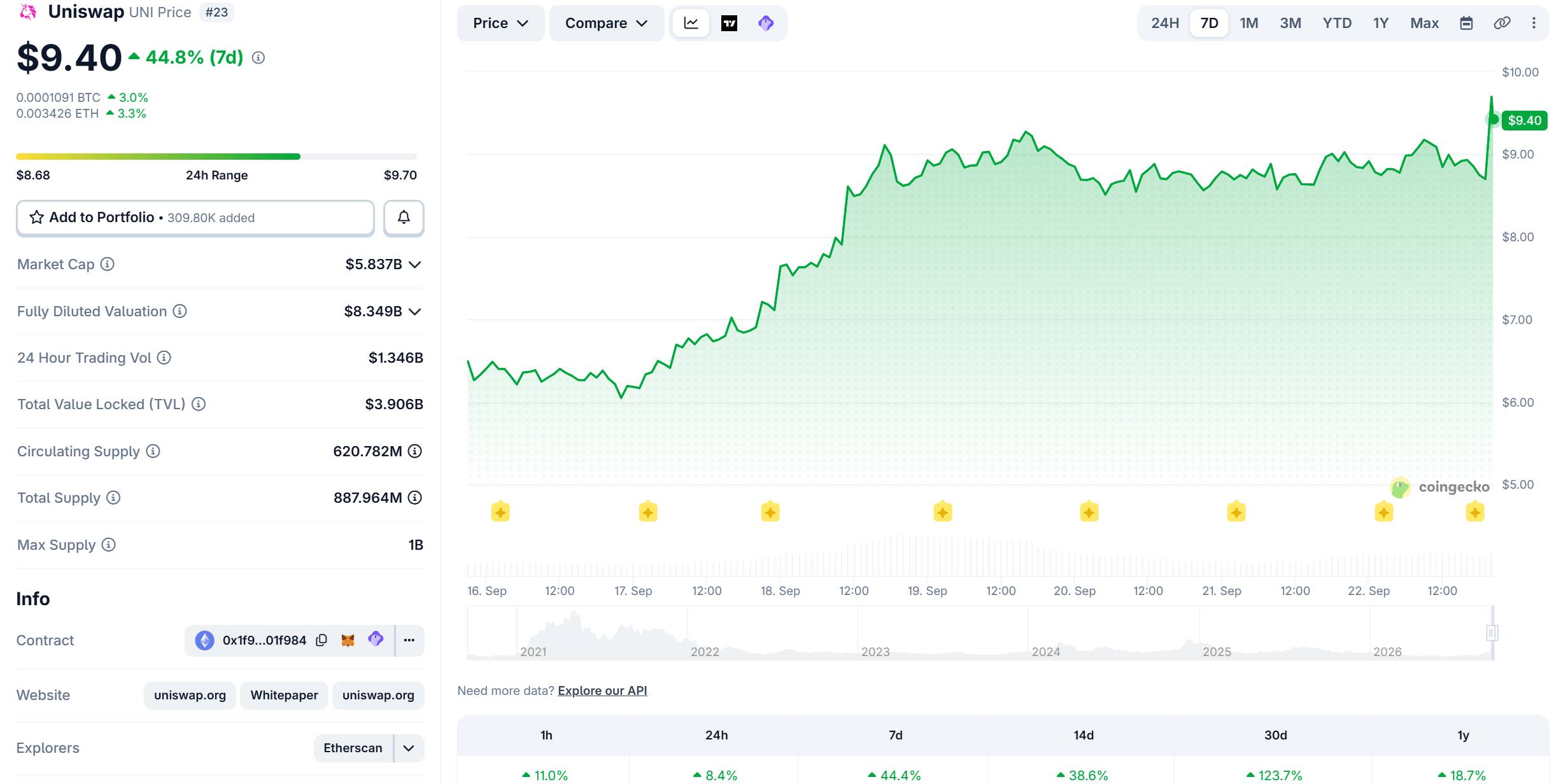Screen dimensions: 1554x784
Task: Open the first uniswap.org website link
Action: [190, 696]
